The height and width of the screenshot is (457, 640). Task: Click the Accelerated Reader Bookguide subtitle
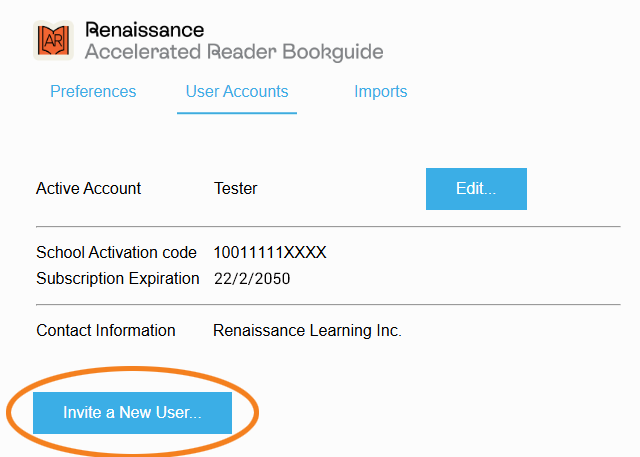(234, 52)
